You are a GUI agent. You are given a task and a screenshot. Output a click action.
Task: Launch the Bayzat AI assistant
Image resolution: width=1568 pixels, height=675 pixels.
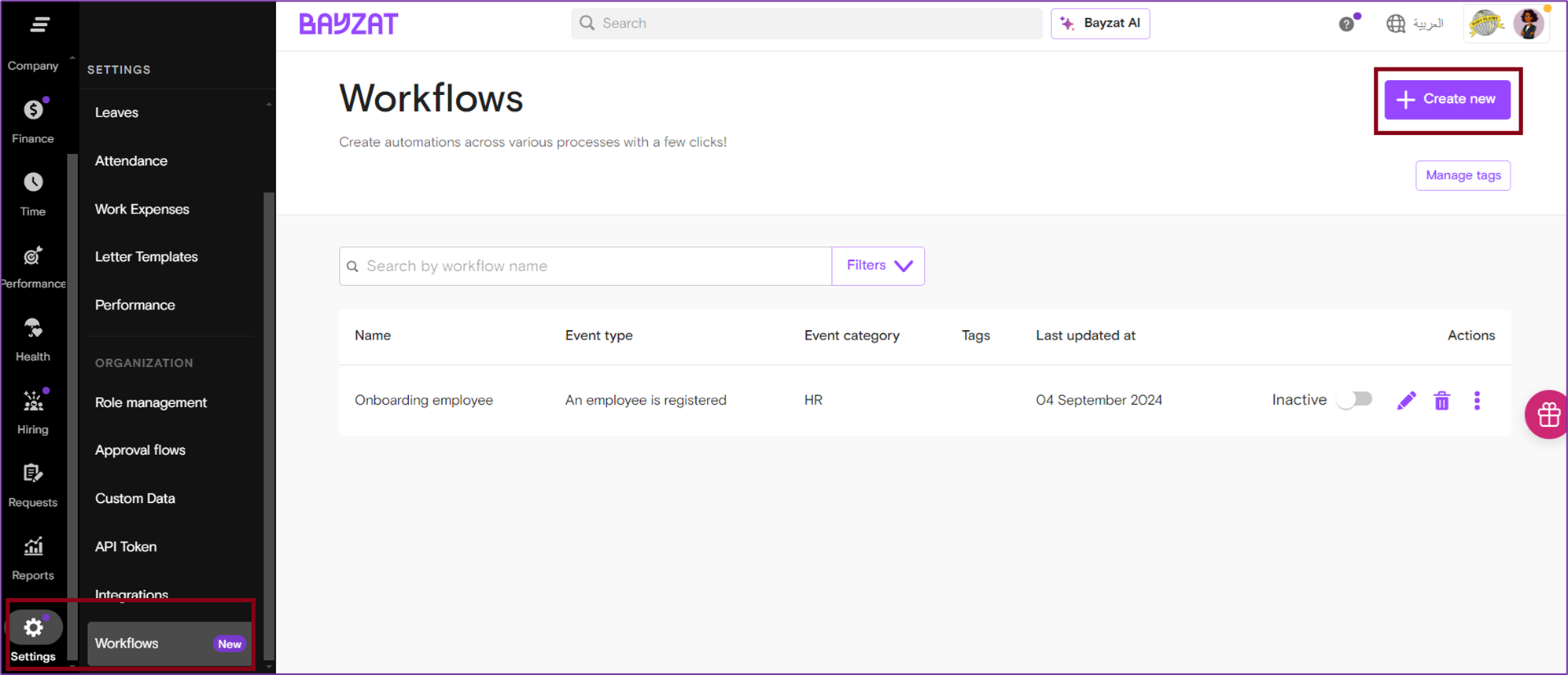[1100, 24]
